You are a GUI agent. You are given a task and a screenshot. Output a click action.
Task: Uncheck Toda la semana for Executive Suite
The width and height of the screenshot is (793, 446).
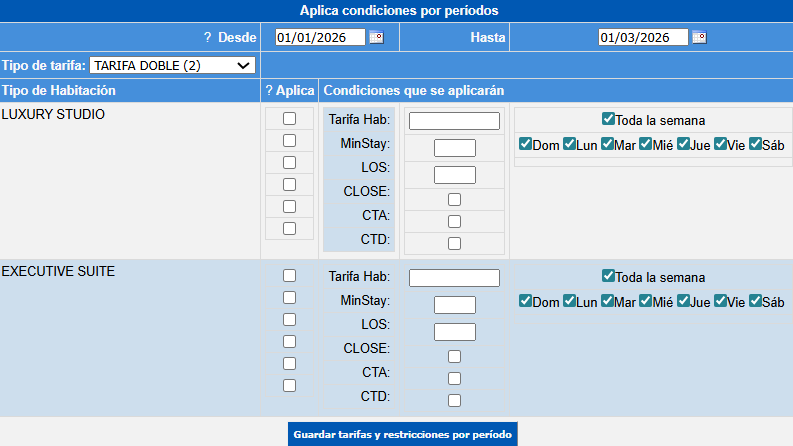608,276
